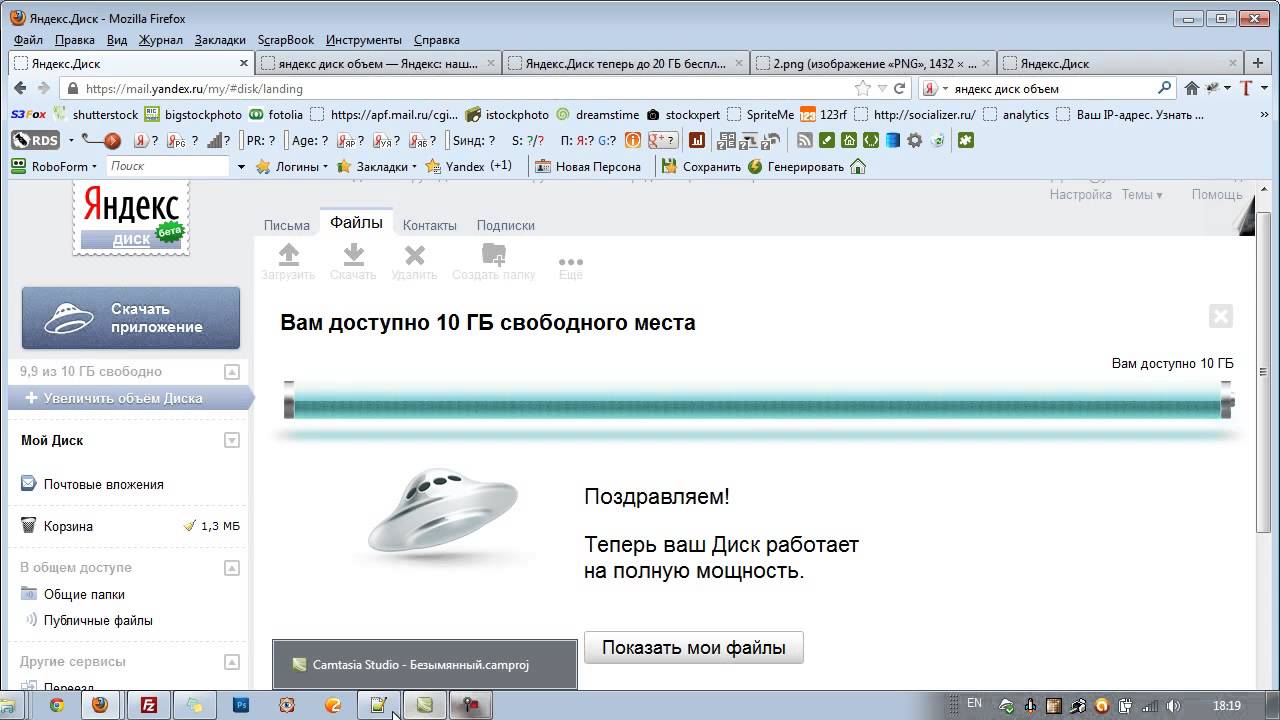Collapse the free space sidebar section
Screen dimensions: 1280x720
pos(232,372)
